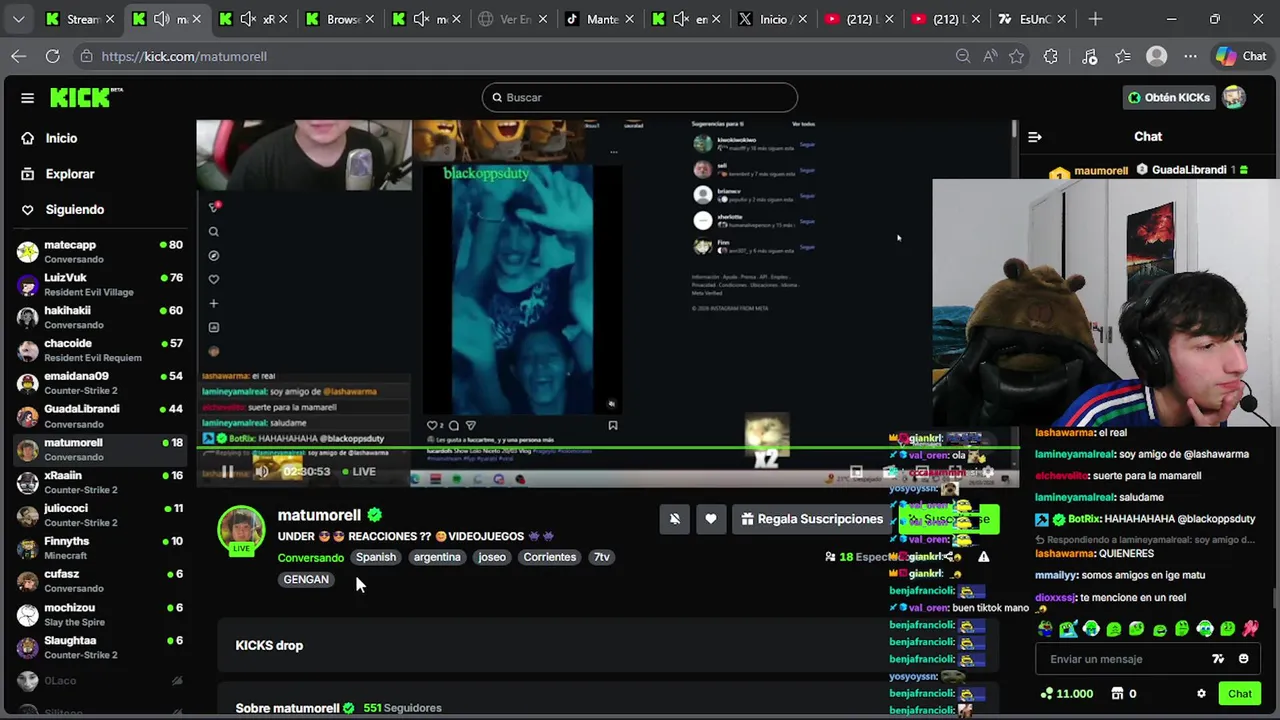Click the address bar URL kick.com/matumorell
This screenshot has height=720, width=1280.
(184, 57)
